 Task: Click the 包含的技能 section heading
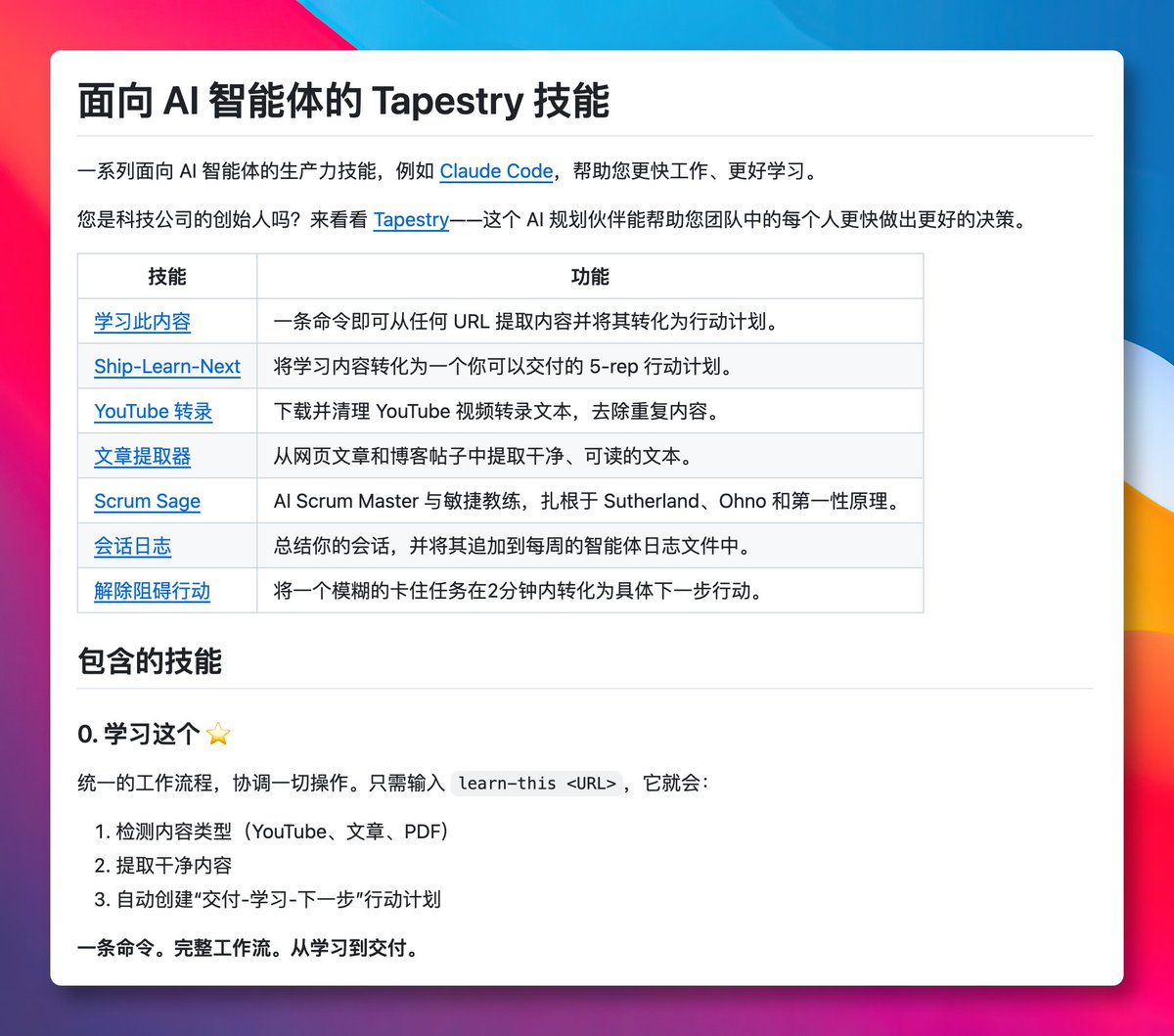pos(150,660)
